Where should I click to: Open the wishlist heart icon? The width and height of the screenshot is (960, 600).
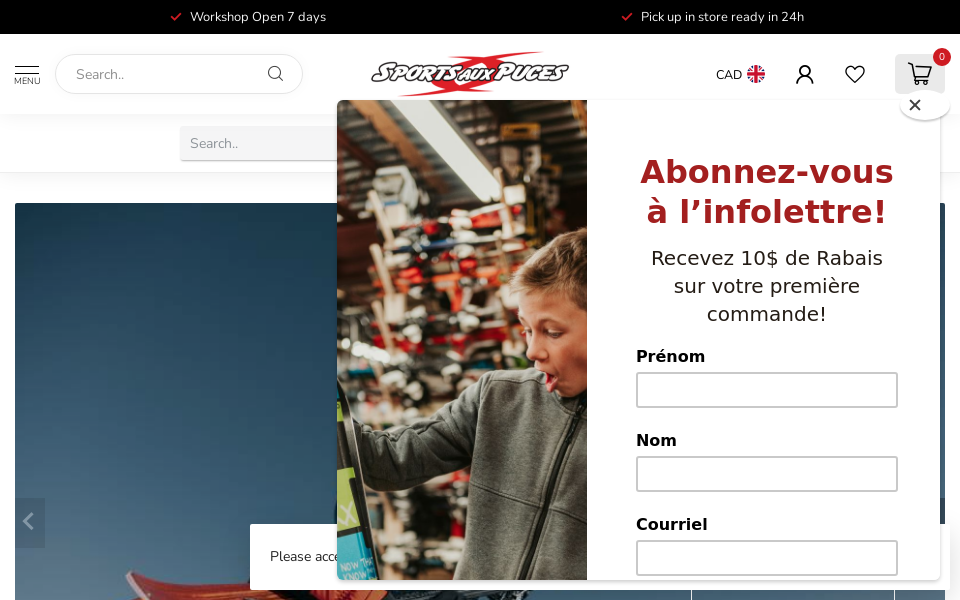point(855,74)
